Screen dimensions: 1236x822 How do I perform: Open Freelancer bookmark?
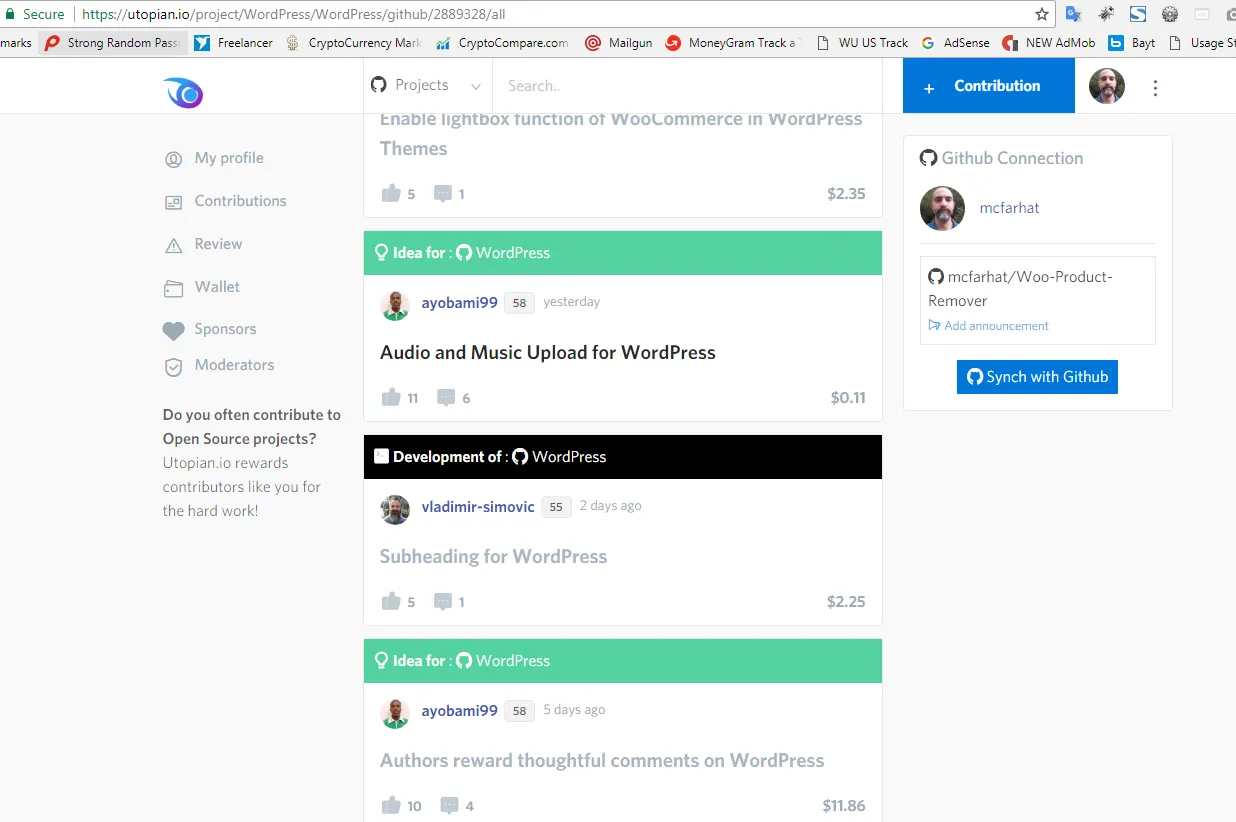234,43
